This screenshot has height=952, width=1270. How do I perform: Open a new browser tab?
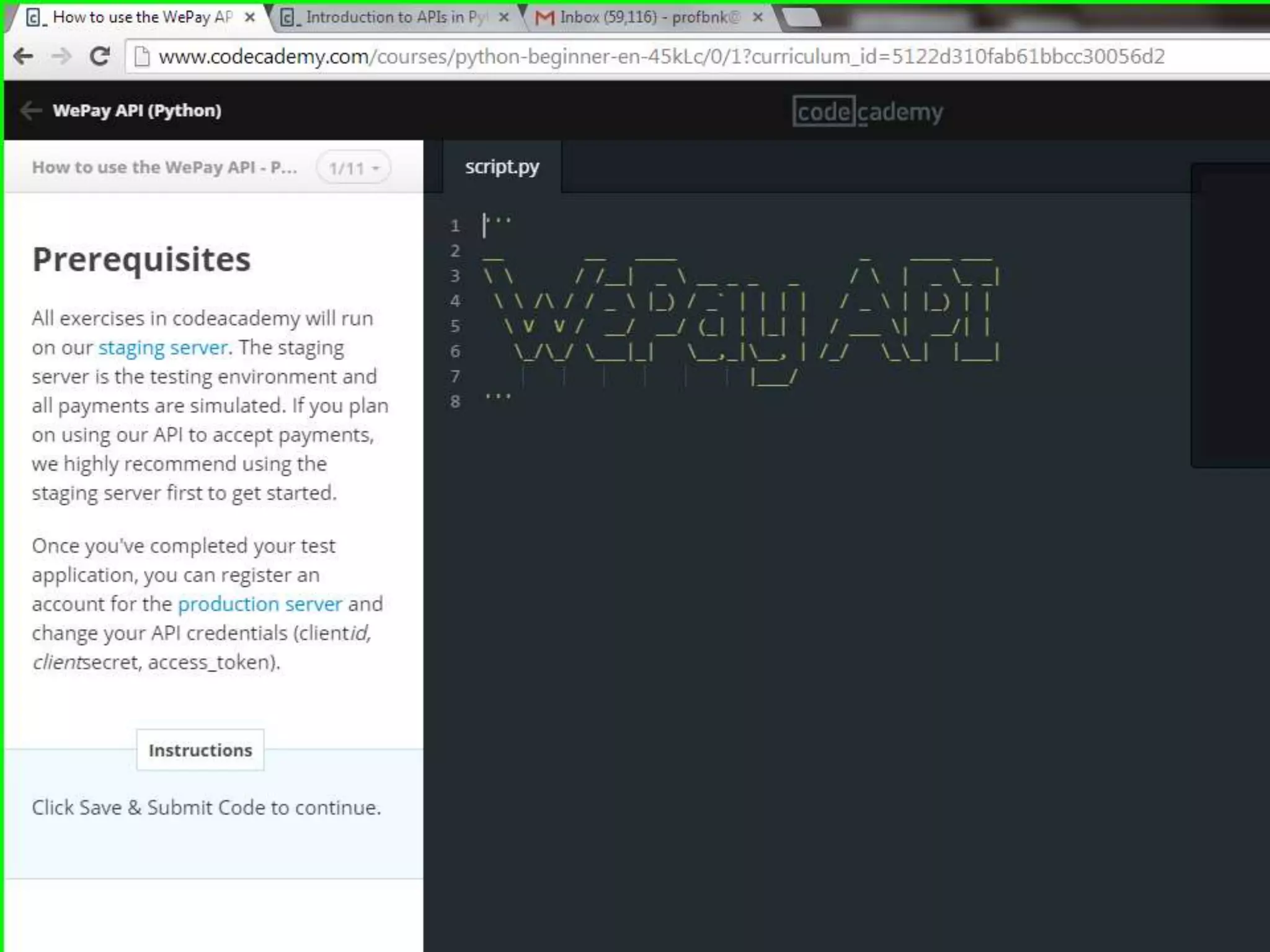[x=802, y=17]
